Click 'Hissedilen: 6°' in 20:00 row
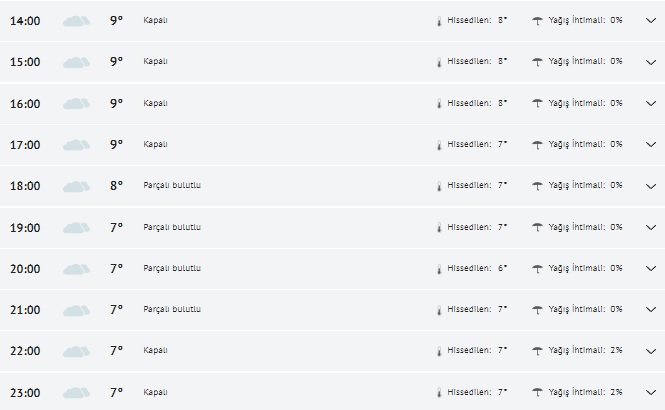The height and width of the screenshot is (410, 665). click(x=478, y=269)
